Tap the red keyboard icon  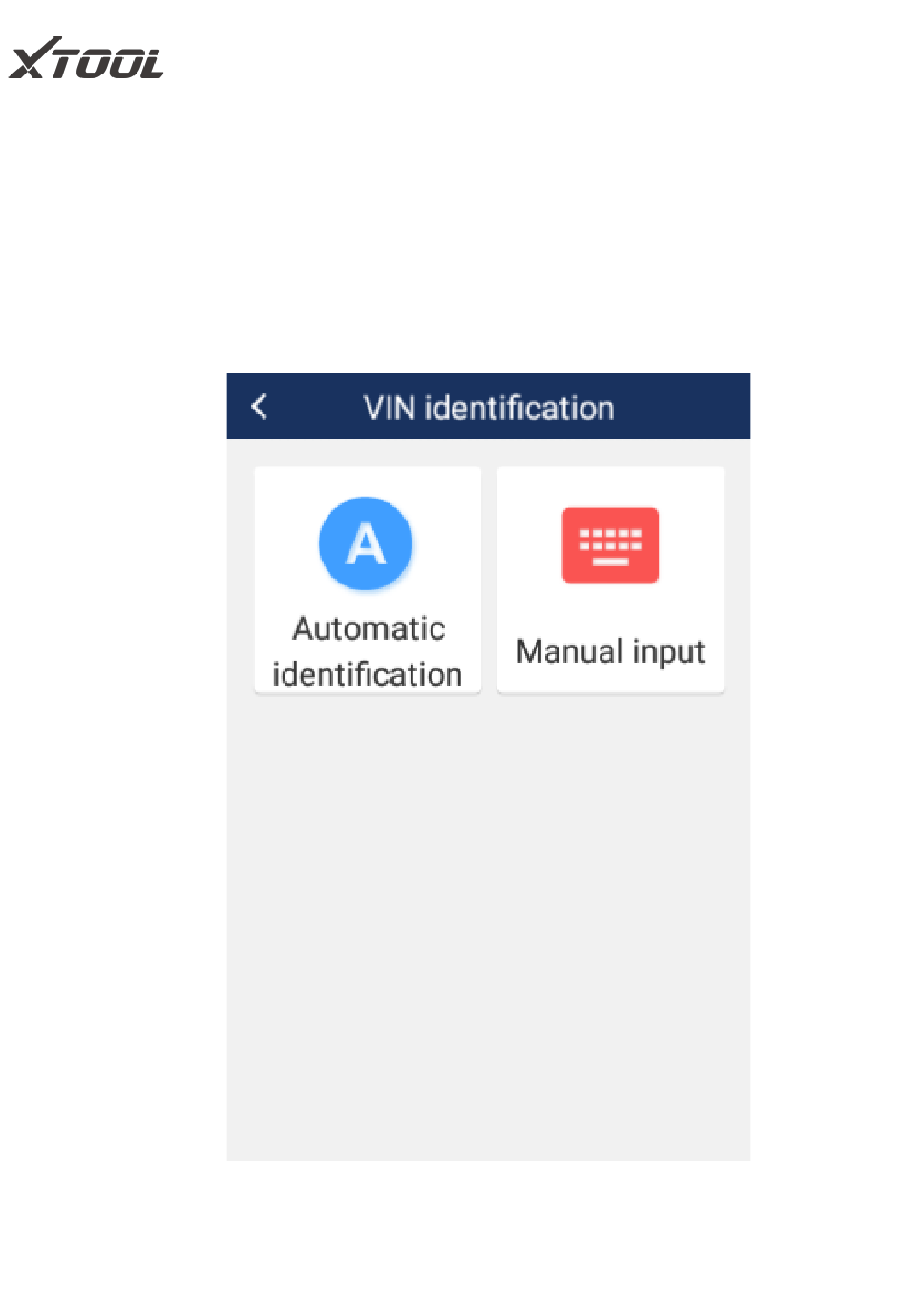click(610, 545)
